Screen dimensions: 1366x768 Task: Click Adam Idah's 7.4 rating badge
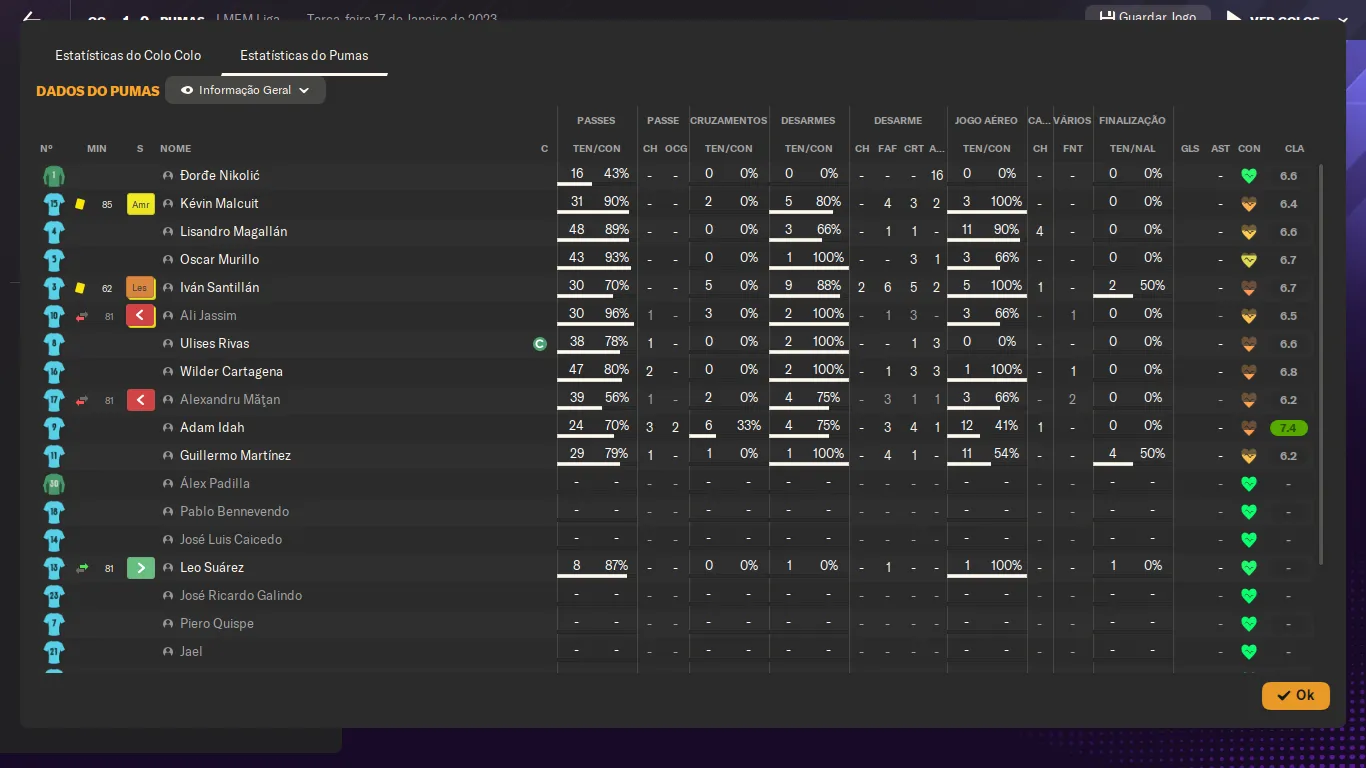pos(1288,428)
